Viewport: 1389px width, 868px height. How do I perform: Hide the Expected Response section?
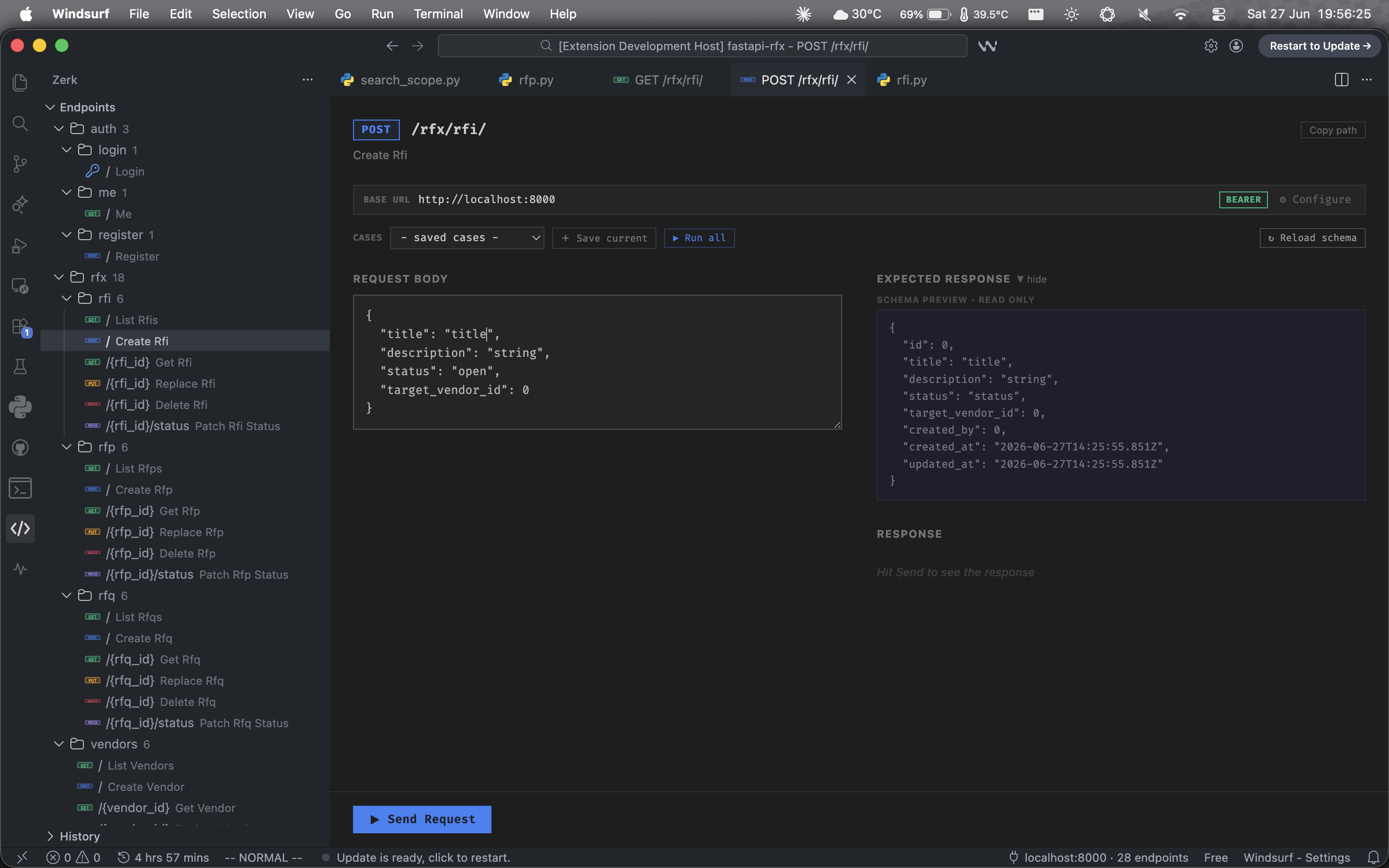(x=1032, y=279)
